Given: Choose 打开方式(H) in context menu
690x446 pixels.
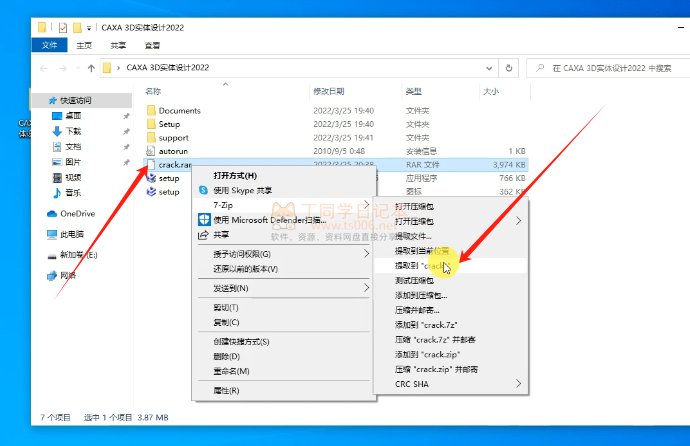Looking at the screenshot, I should (284, 175).
